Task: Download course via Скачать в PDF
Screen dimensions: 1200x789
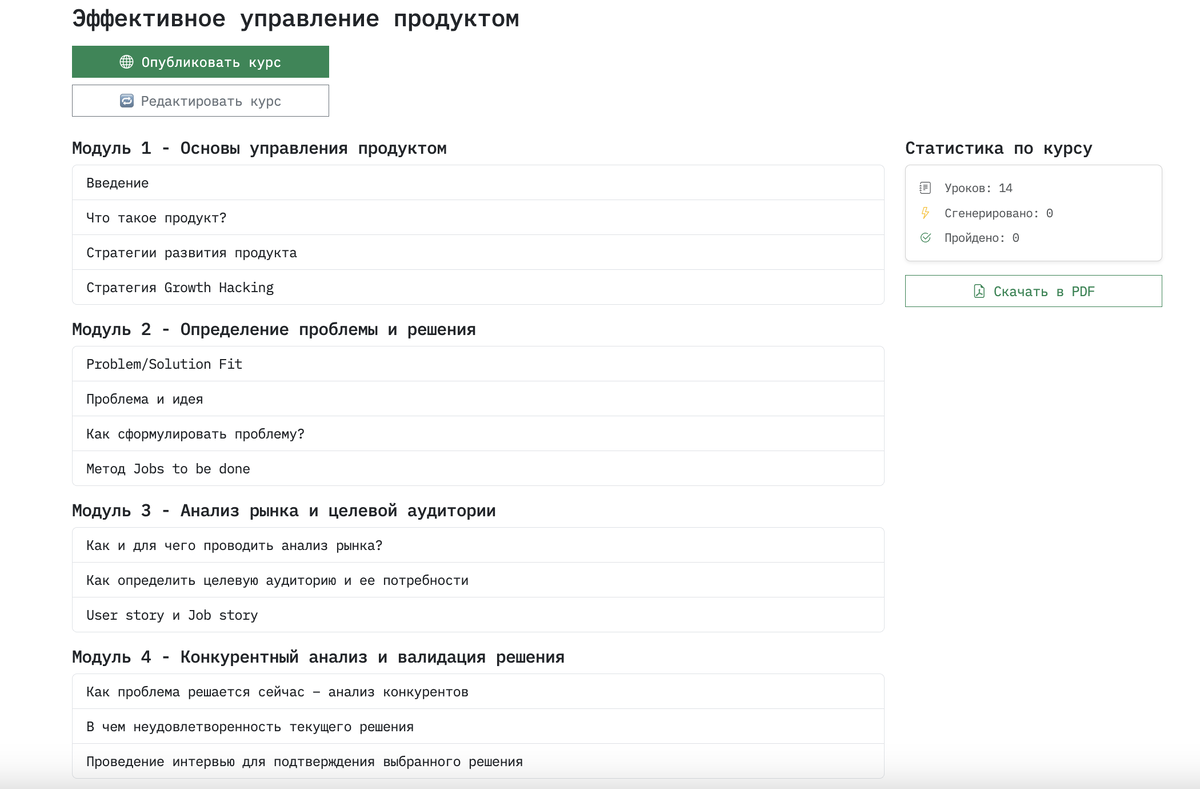Action: (1033, 291)
